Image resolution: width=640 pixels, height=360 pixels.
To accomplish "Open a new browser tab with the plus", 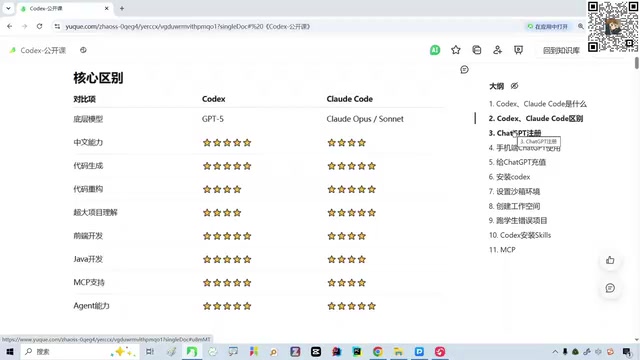I will [x=122, y=8].
